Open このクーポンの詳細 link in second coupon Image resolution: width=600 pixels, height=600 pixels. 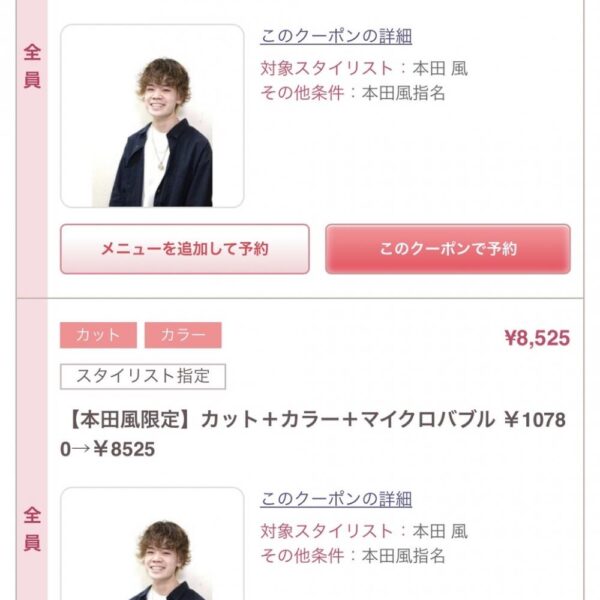pos(336,500)
